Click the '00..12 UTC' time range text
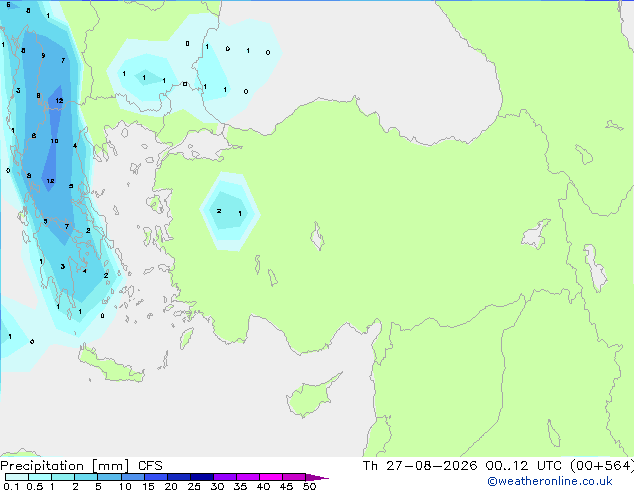634x490 pixels. 523,466
